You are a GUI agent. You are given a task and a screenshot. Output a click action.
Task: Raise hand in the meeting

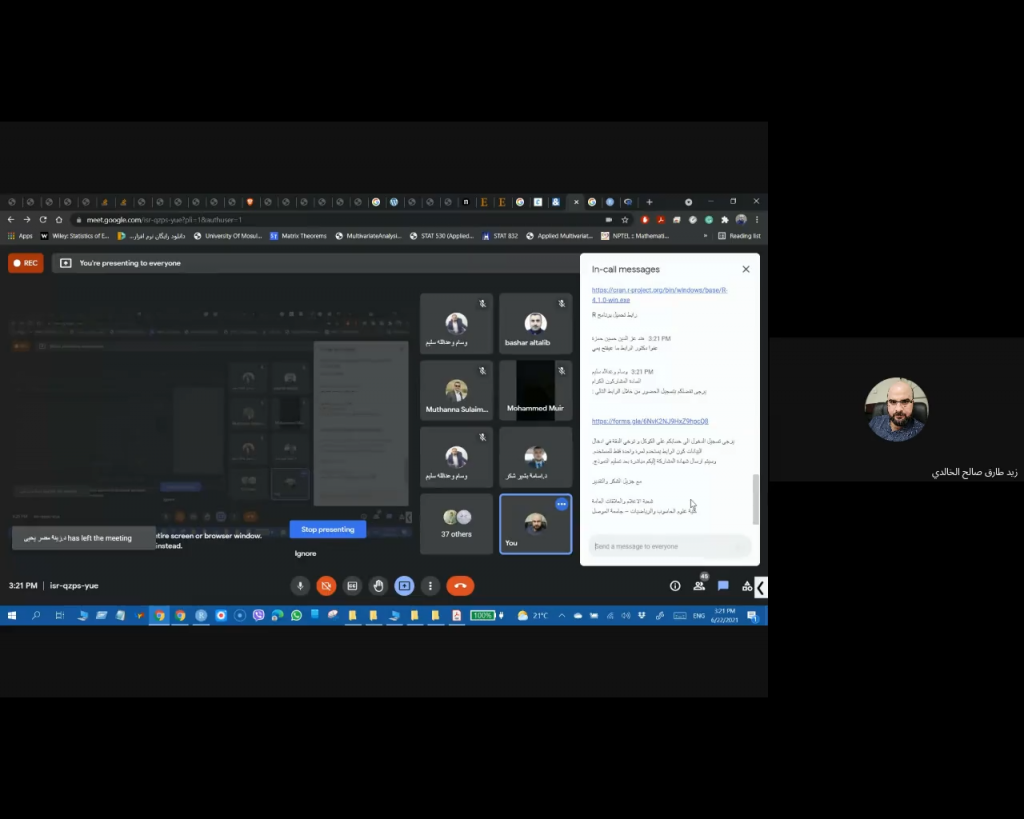tap(378, 586)
